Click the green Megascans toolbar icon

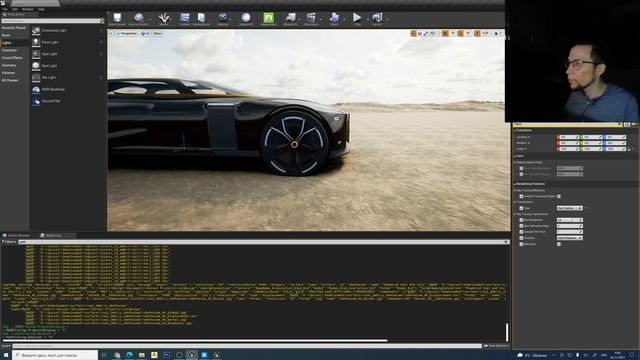coord(268,18)
